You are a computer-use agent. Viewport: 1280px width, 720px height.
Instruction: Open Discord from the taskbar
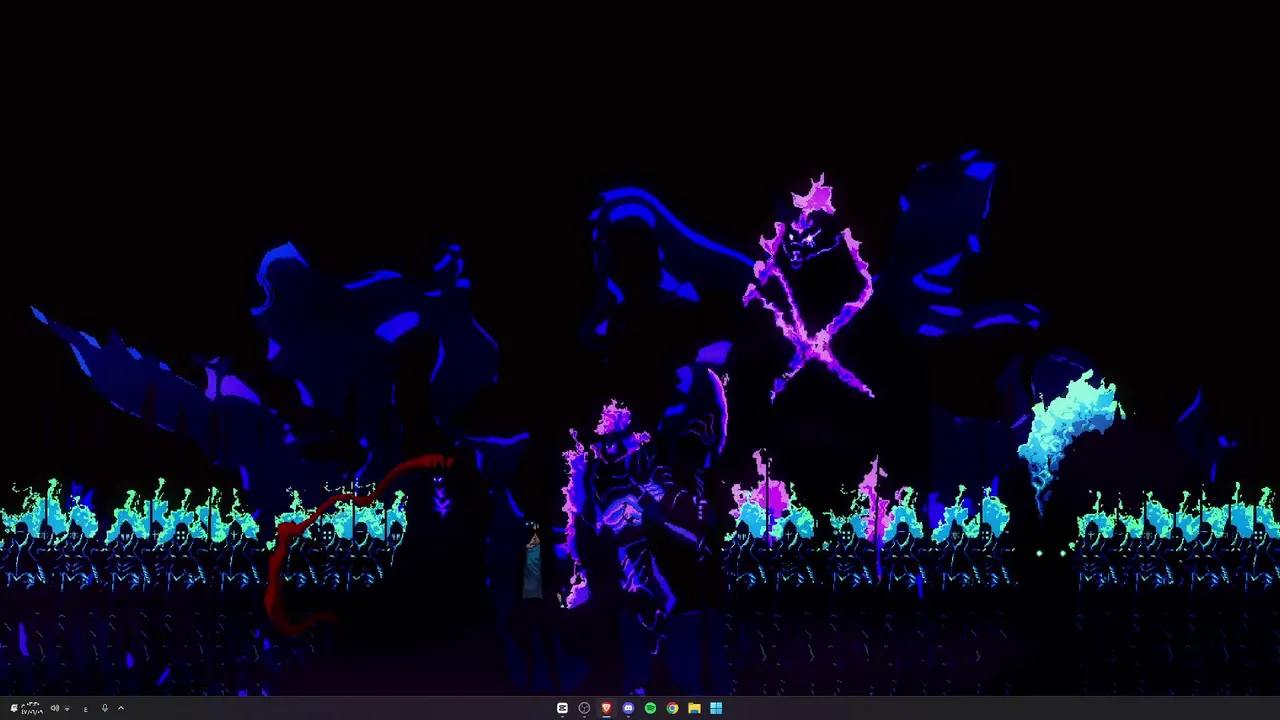click(x=628, y=708)
